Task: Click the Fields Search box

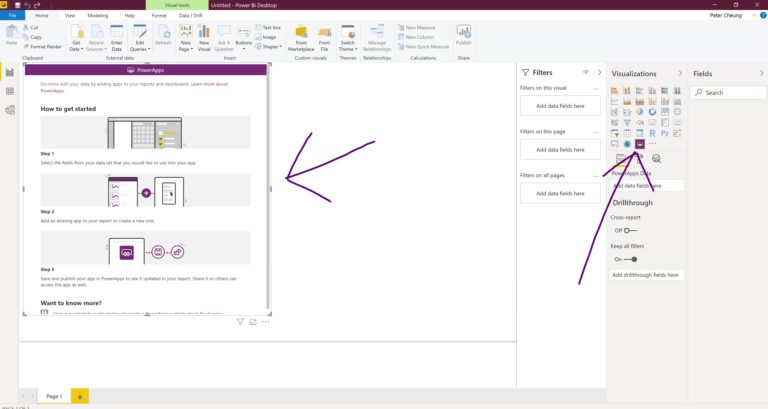Action: click(x=728, y=92)
